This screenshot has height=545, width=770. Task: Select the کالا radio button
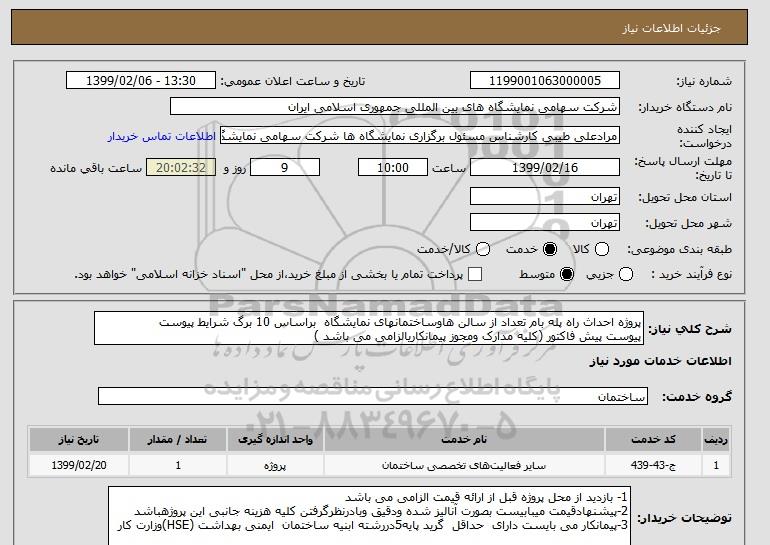click(x=602, y=249)
